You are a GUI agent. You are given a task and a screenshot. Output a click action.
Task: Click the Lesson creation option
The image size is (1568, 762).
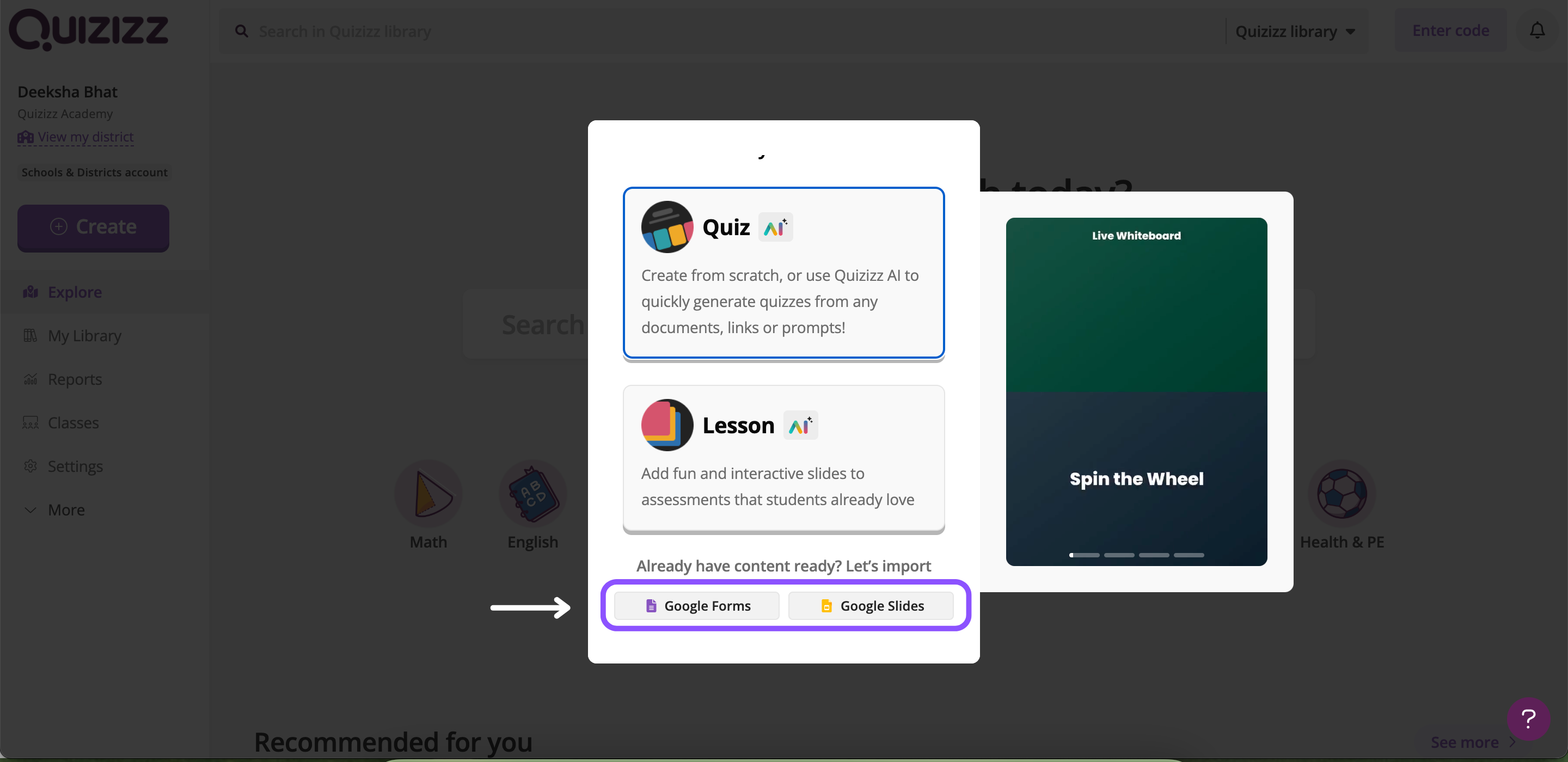coord(784,459)
